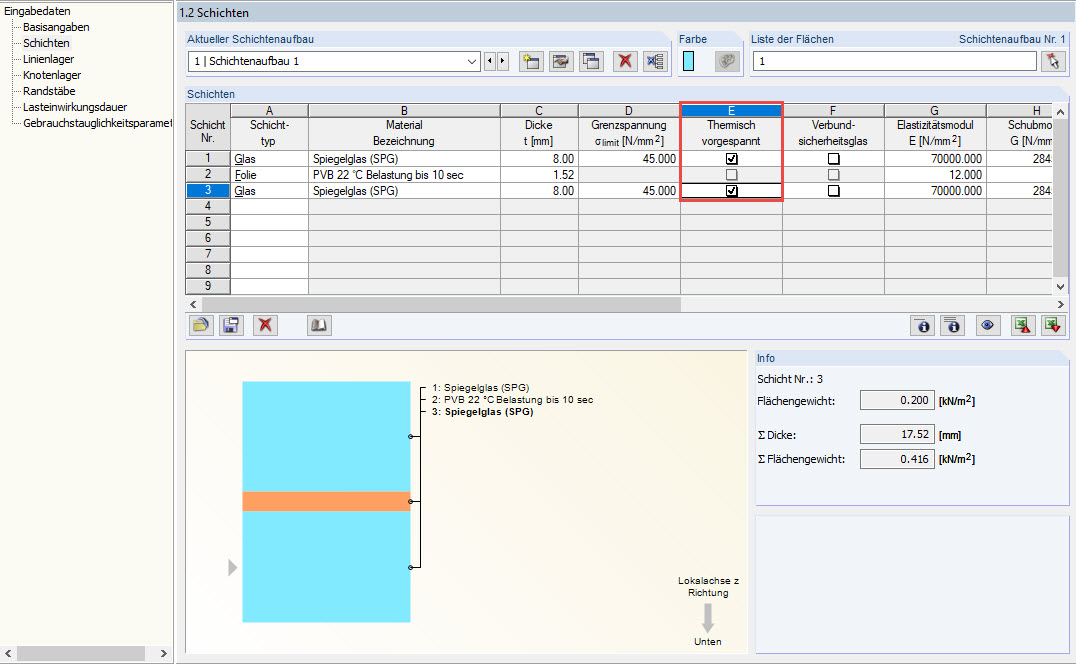Click table horizontal scrollbar left arrow

click(x=193, y=304)
